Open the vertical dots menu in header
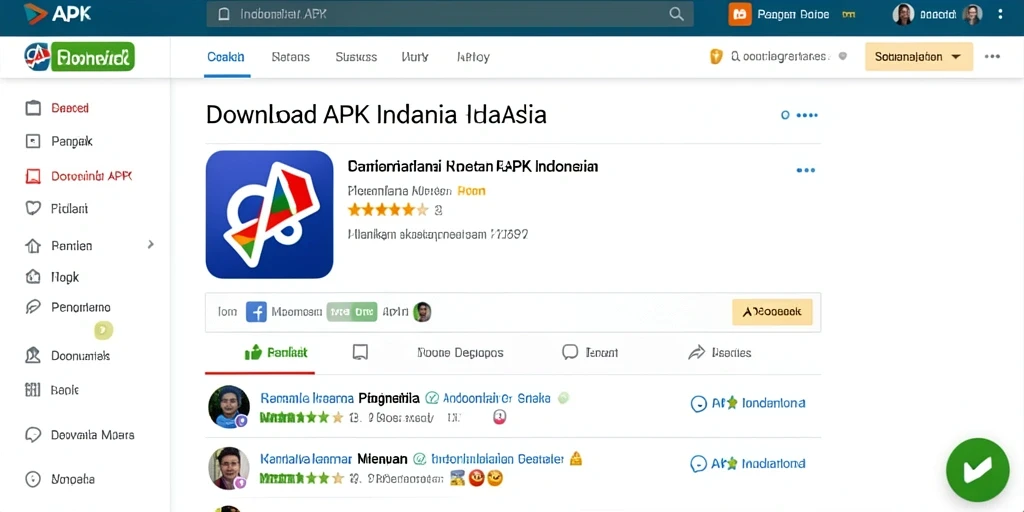 [x=1000, y=14]
